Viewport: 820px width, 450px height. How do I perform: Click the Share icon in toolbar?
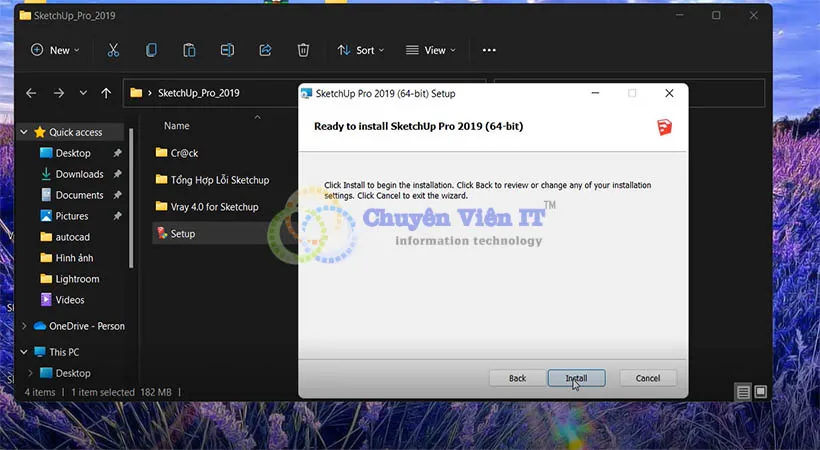(x=265, y=50)
